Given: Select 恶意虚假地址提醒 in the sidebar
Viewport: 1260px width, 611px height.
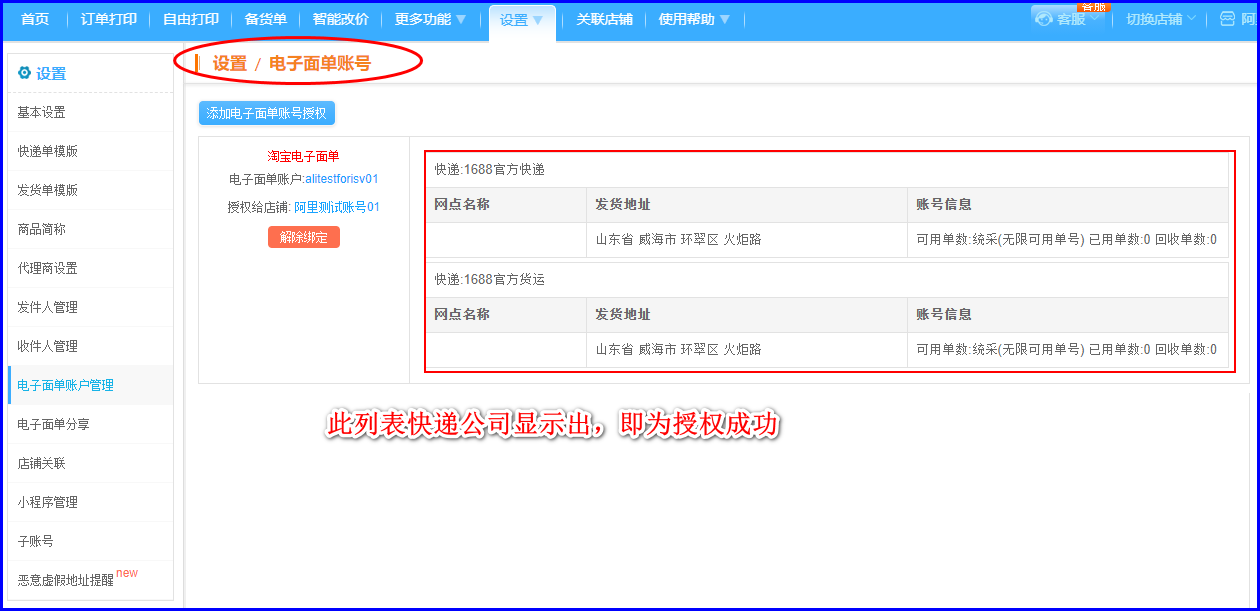Looking at the screenshot, I should [90, 580].
